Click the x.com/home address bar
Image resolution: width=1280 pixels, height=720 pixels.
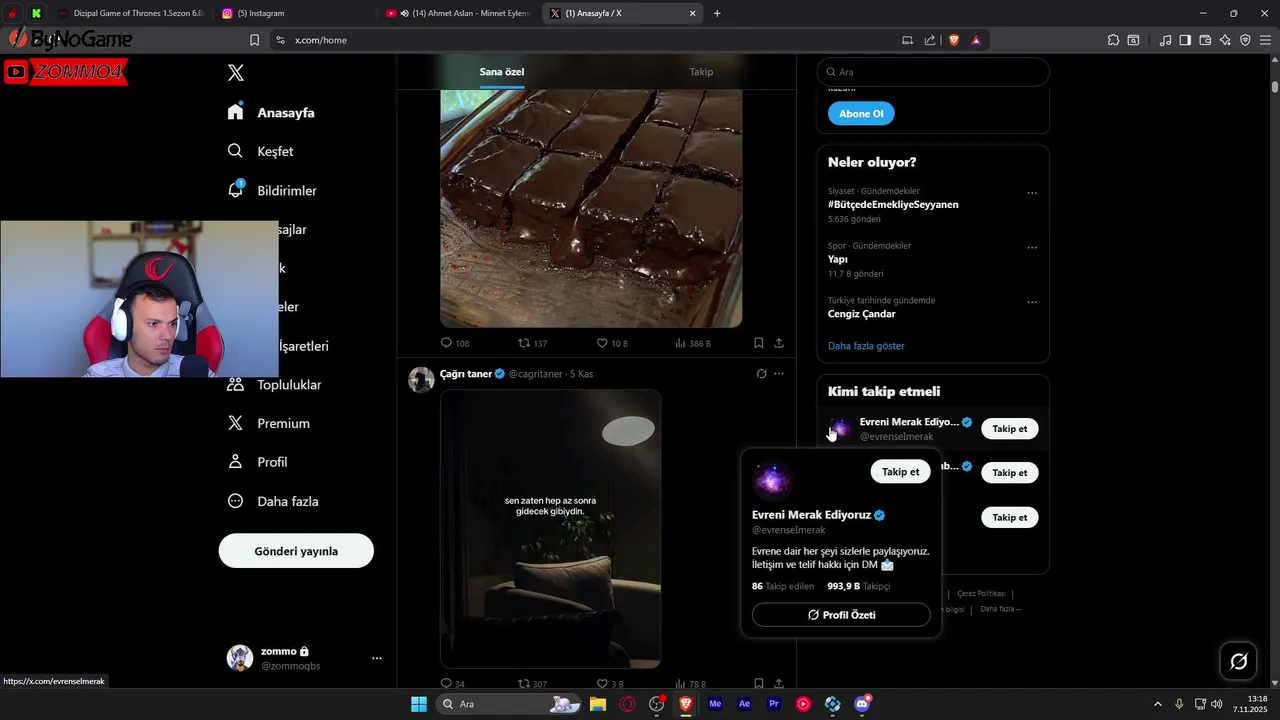590,40
